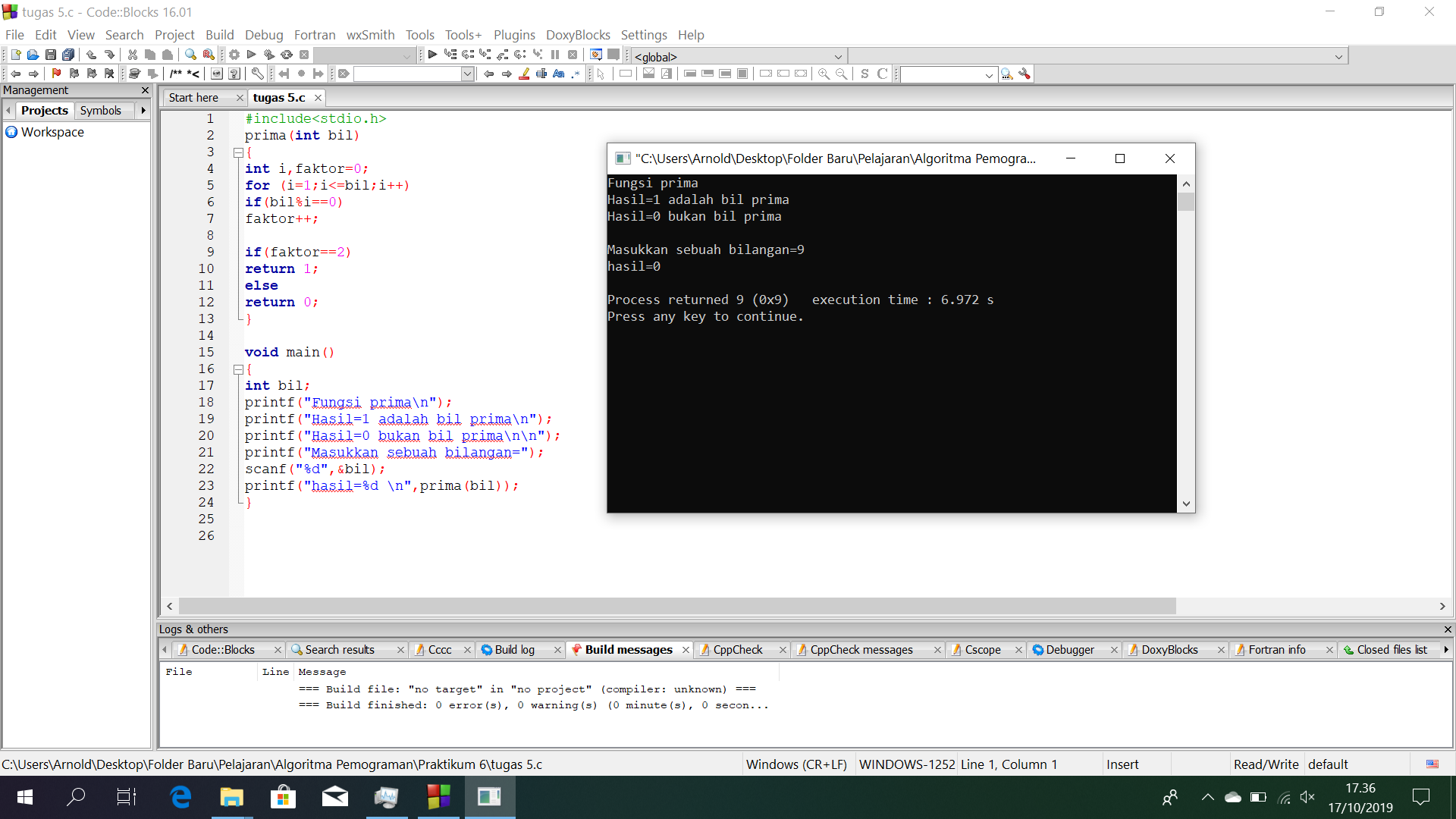The image size is (1456, 819).
Task: Open the CppCheck messages tab
Action: 861,649
